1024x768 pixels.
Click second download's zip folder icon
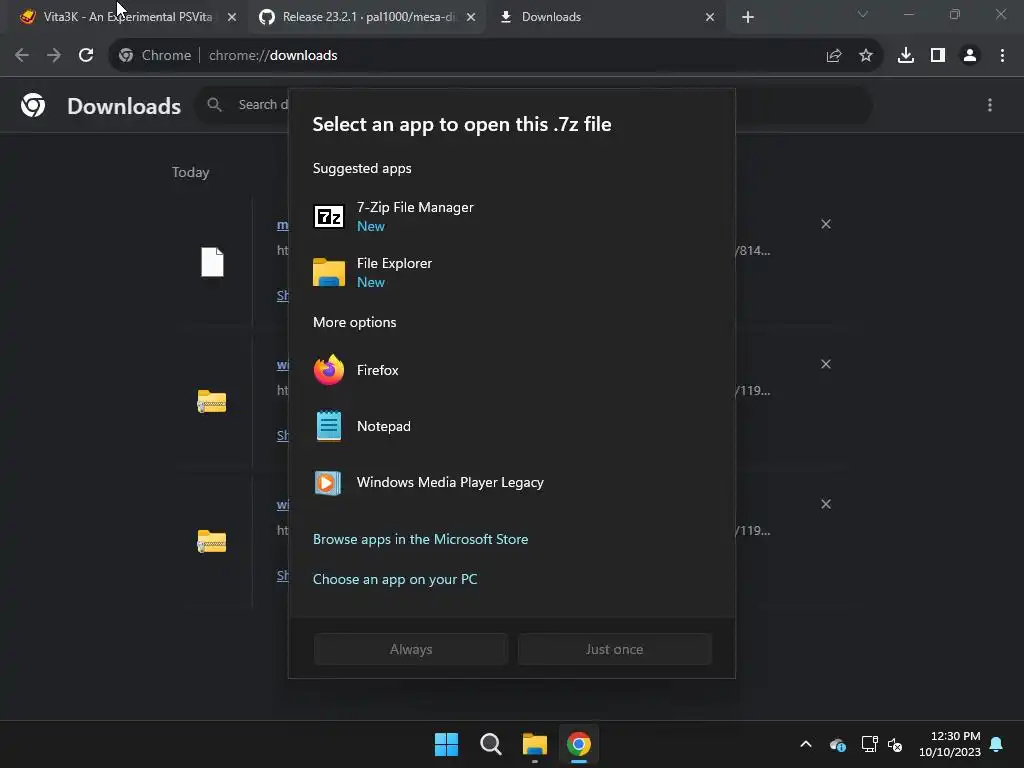click(x=212, y=401)
